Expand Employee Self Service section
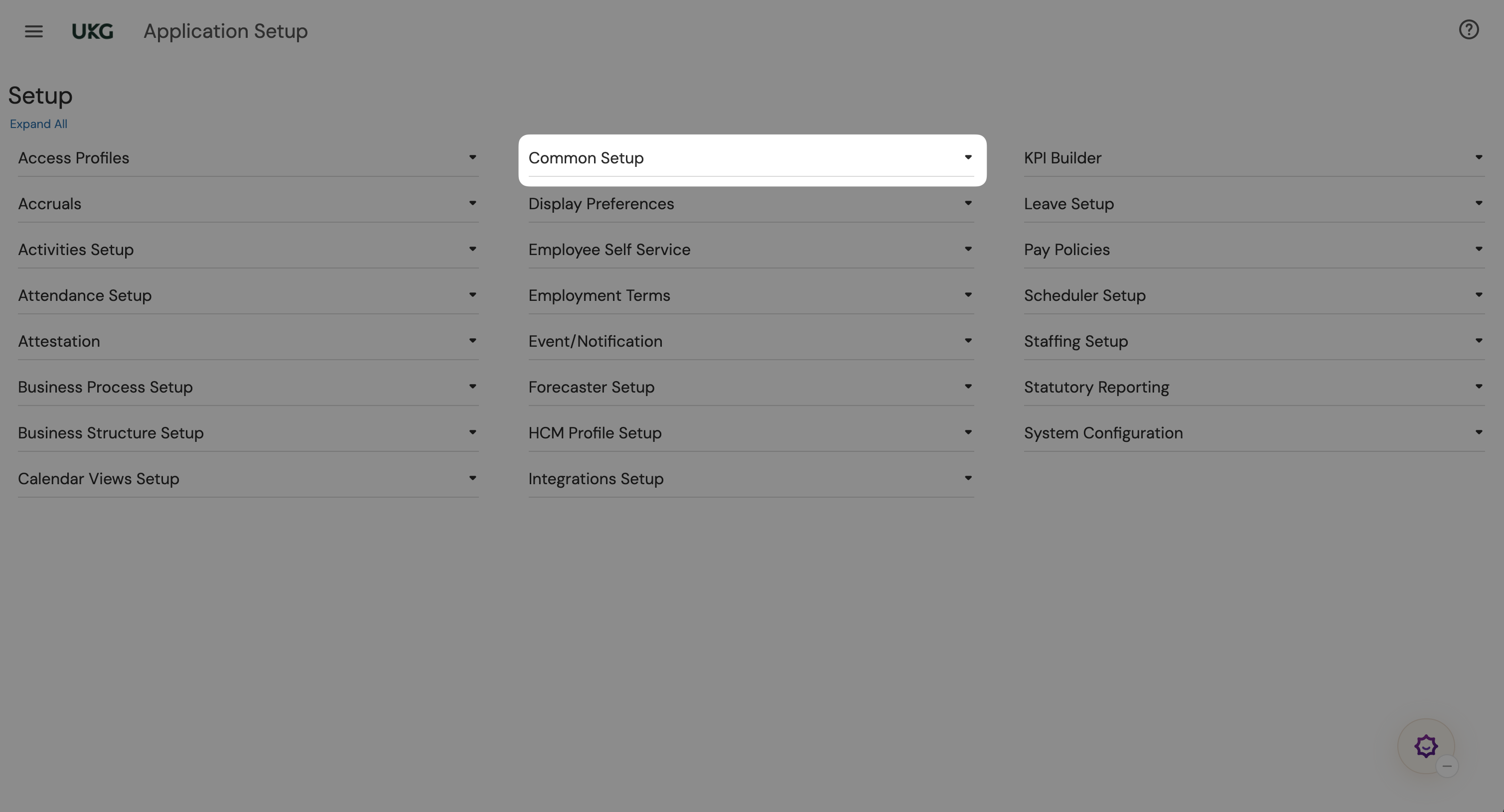This screenshot has height=812, width=1504. click(x=609, y=250)
